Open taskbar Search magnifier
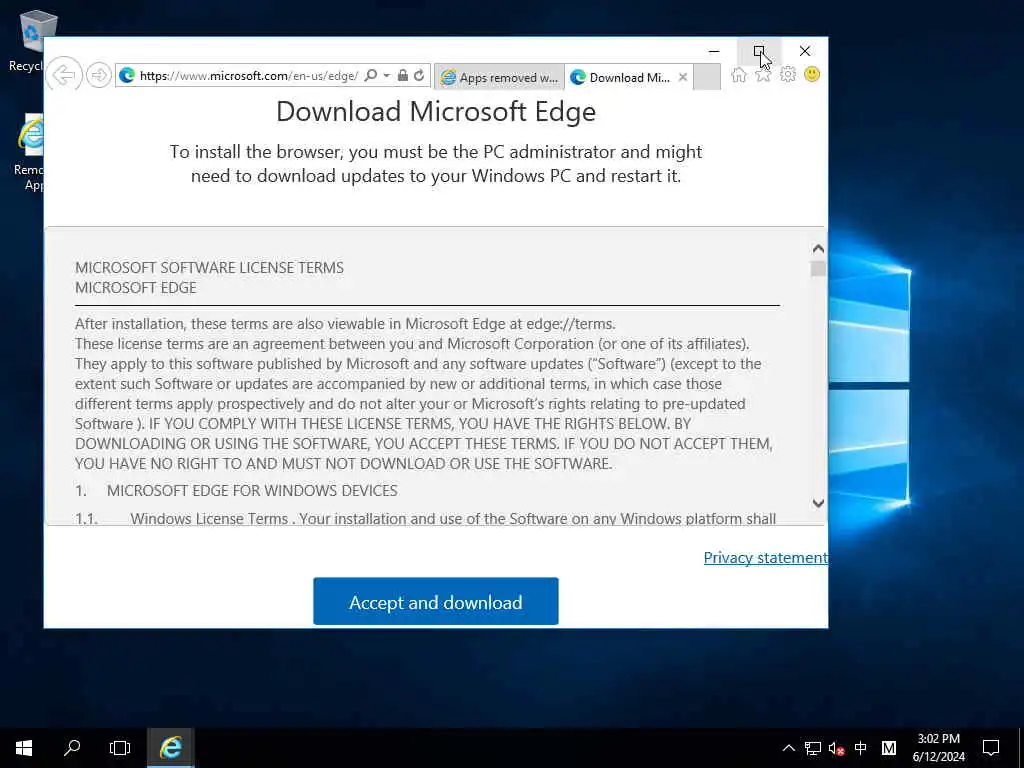 72,748
